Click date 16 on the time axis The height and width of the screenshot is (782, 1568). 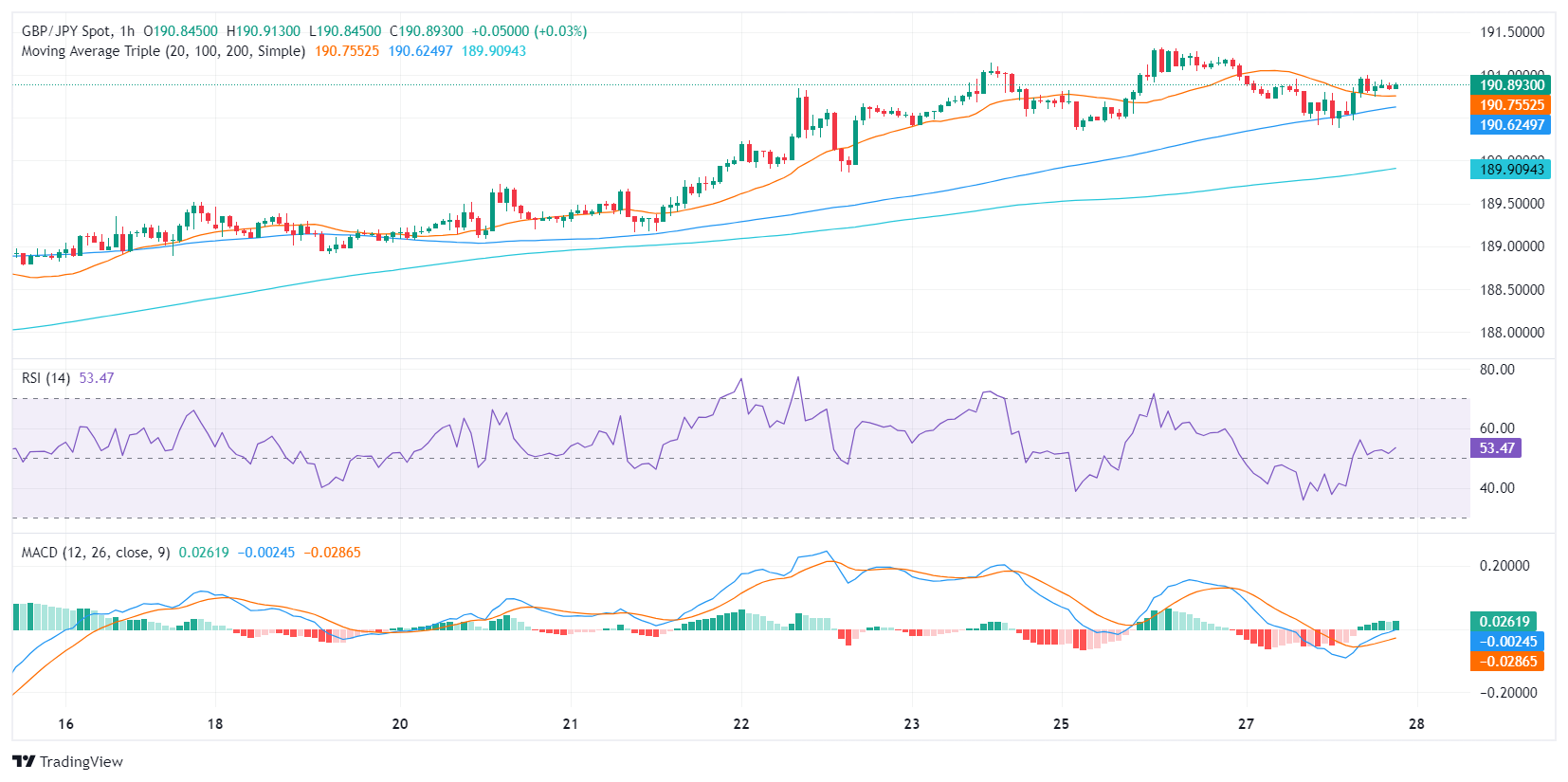coord(65,724)
